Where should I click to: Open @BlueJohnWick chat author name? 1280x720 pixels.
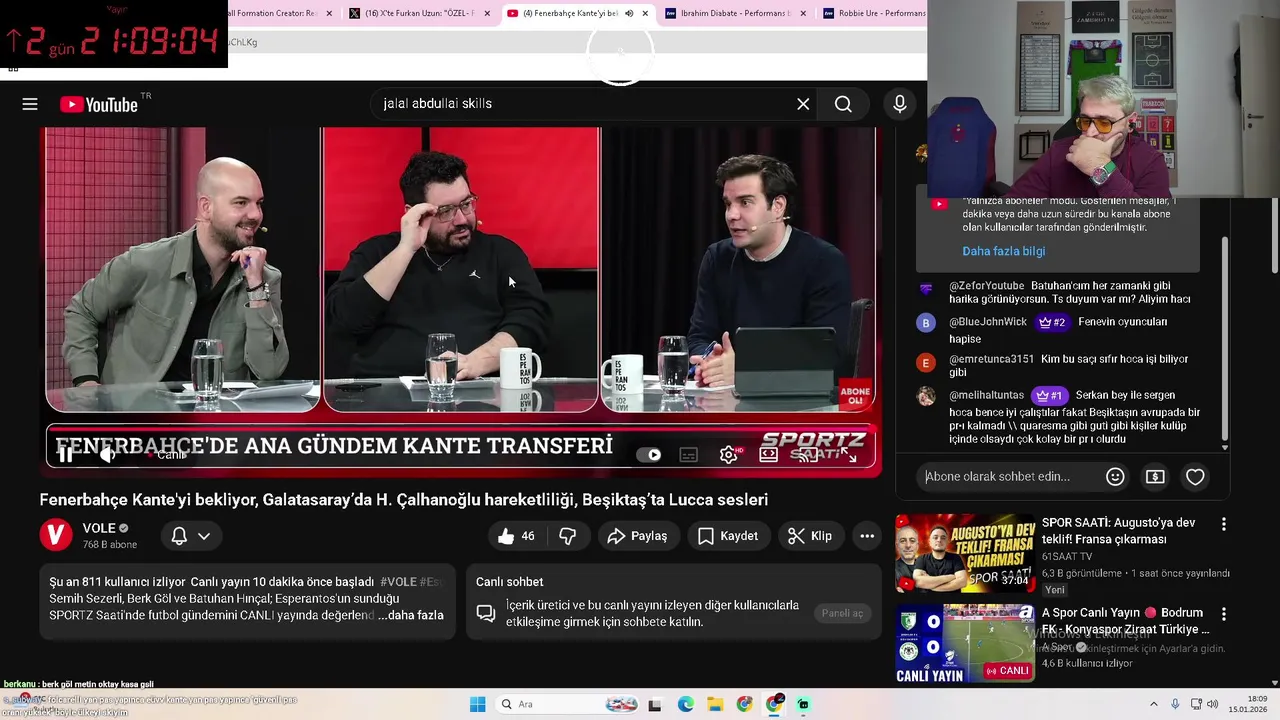coord(988,322)
